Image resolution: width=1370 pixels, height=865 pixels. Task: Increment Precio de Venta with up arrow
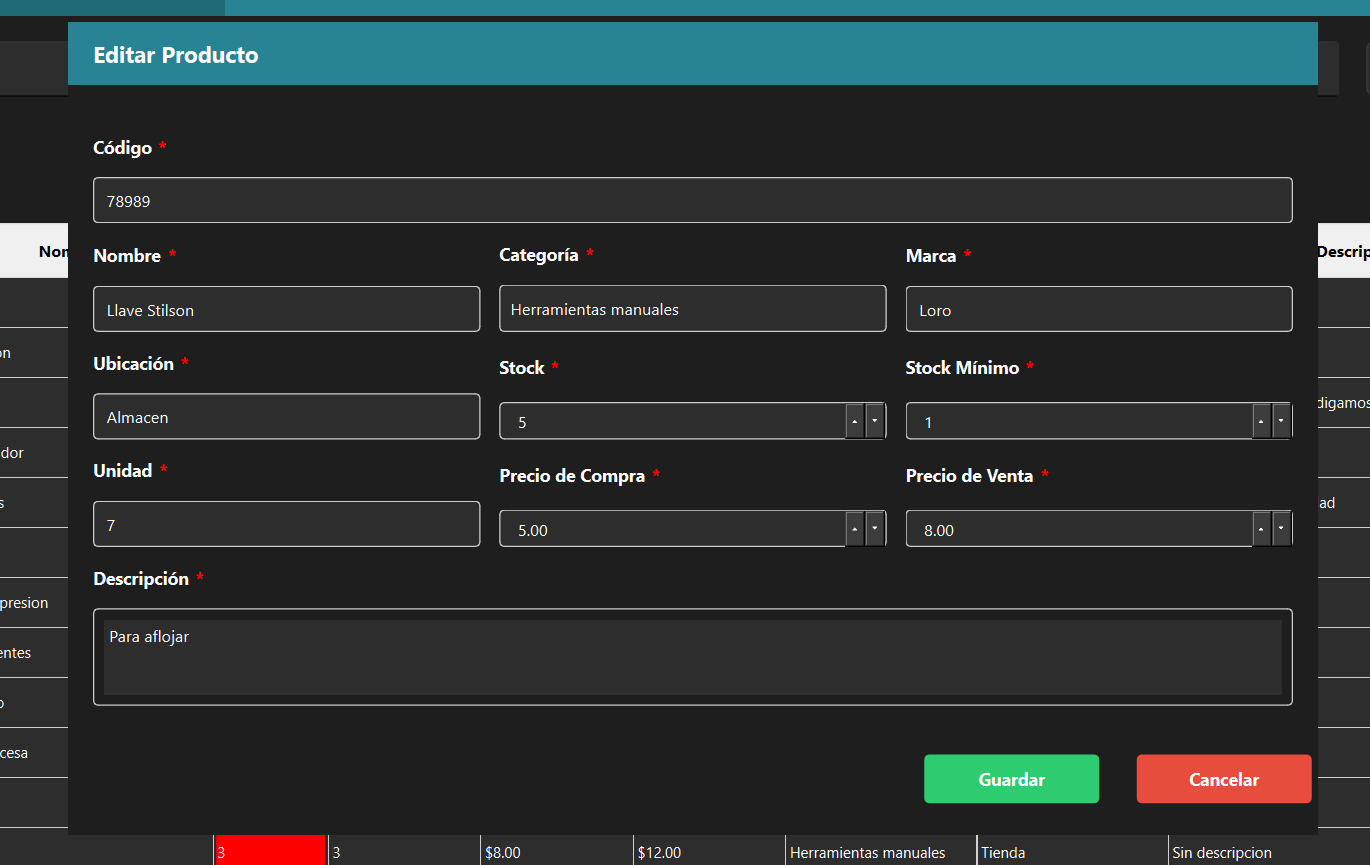point(1261,529)
